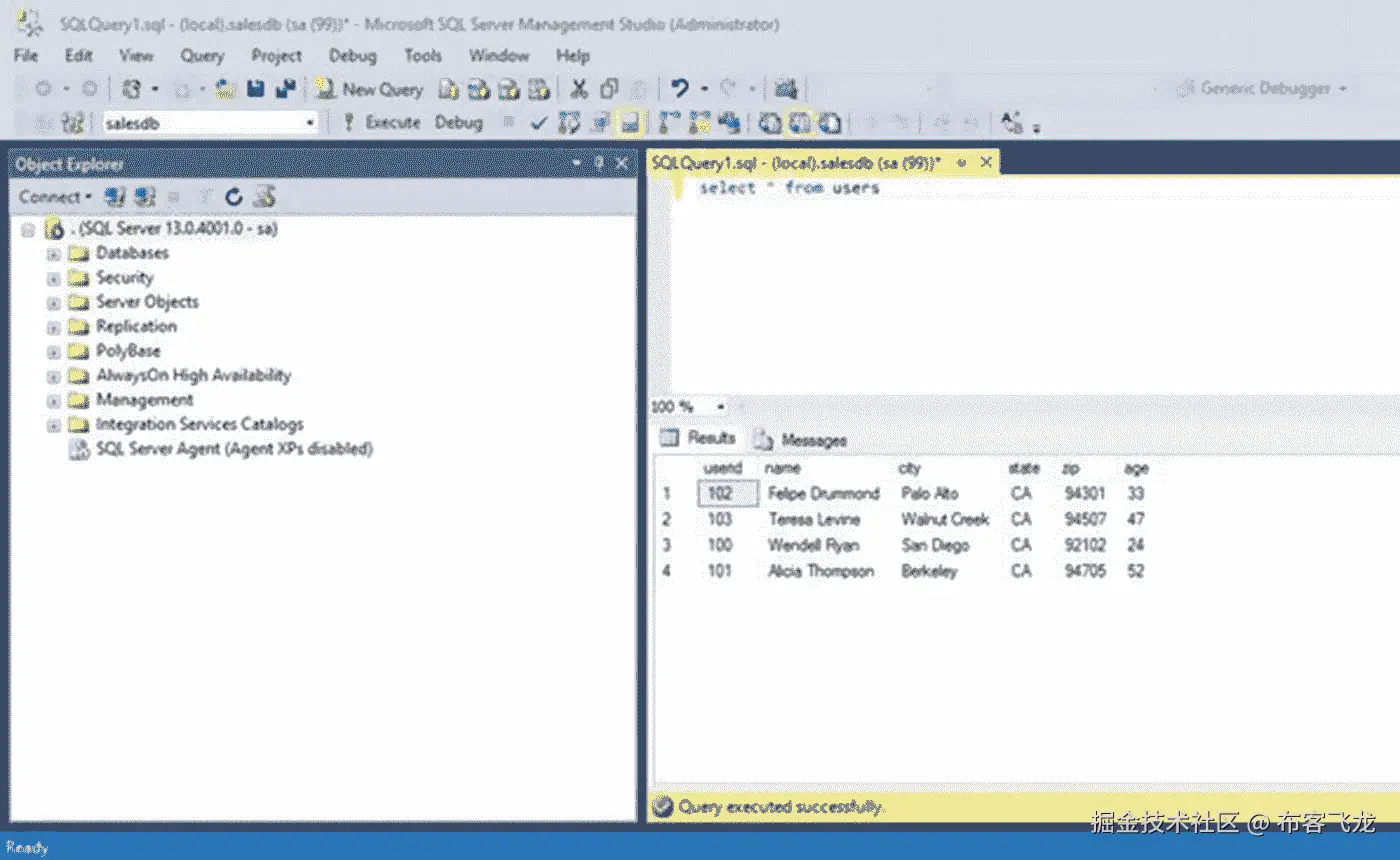Click the Save (single floppy disk) icon
1400x860 pixels.
coord(256,89)
